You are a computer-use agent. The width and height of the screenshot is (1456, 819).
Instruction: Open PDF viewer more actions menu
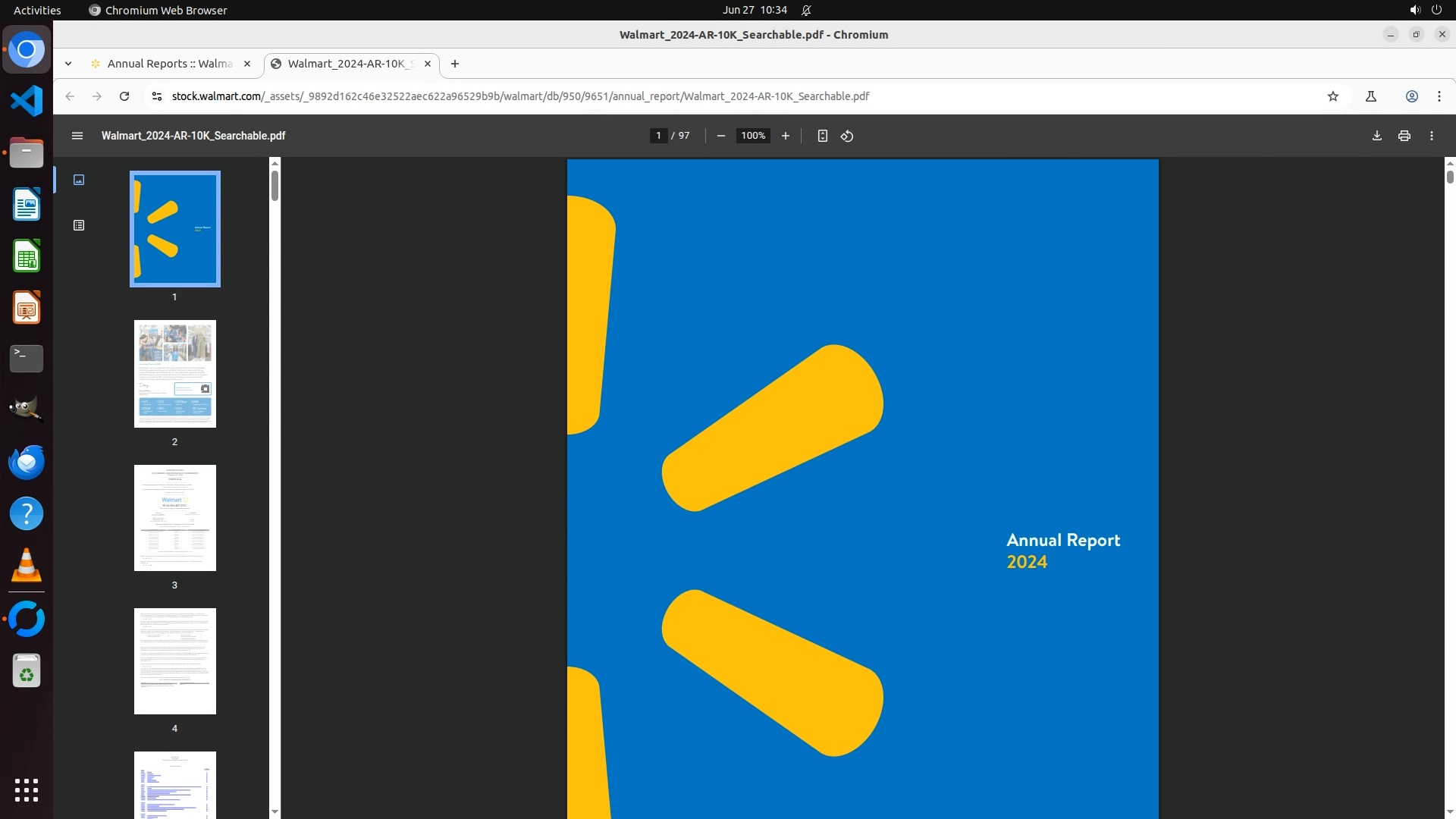(x=1431, y=136)
